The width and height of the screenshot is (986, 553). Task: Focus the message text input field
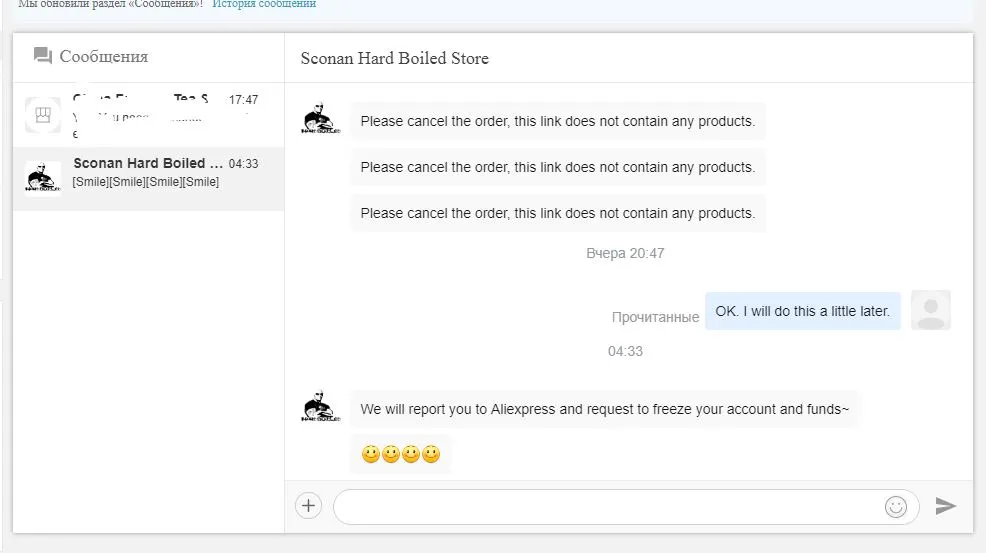click(626, 507)
